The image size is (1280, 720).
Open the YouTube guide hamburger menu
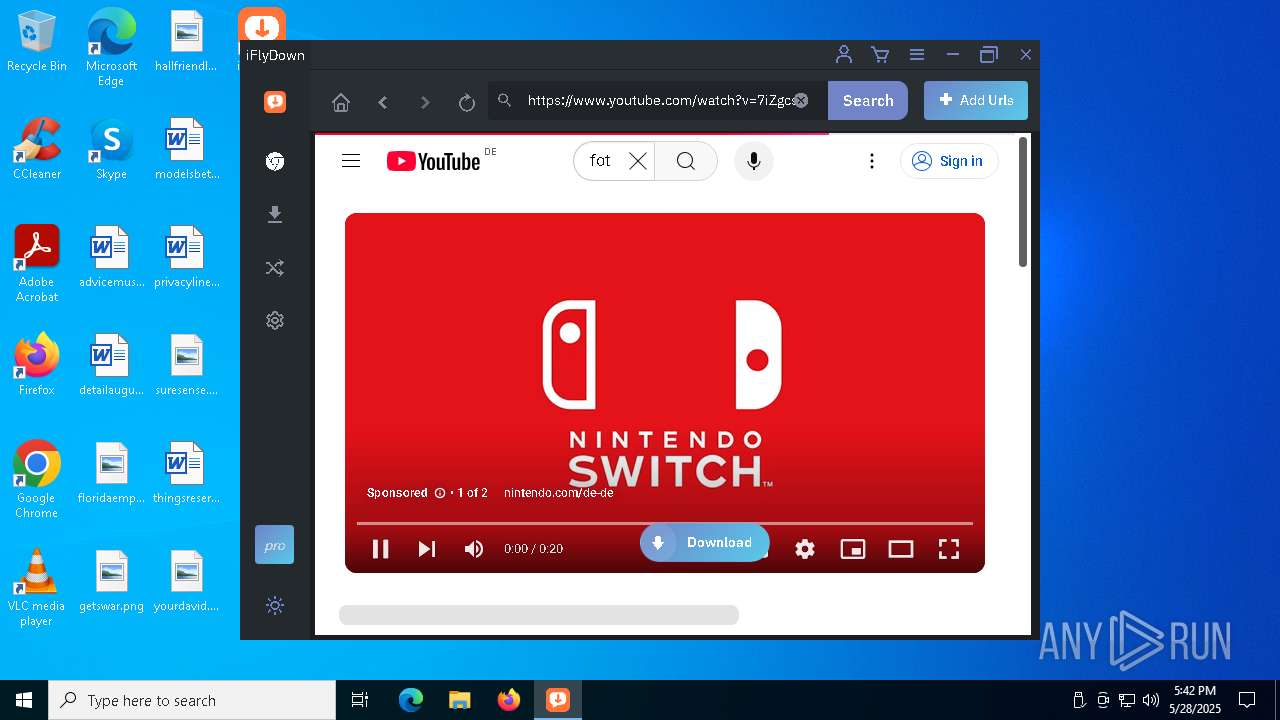pyautogui.click(x=351, y=161)
